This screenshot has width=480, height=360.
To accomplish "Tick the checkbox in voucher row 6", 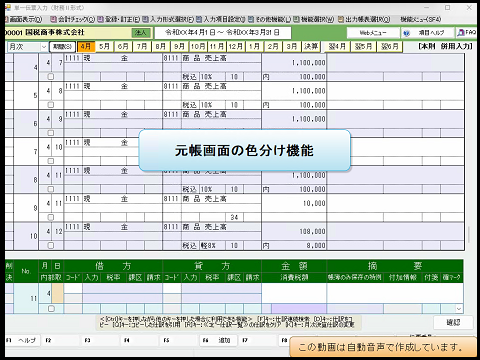I will (51, 133).
